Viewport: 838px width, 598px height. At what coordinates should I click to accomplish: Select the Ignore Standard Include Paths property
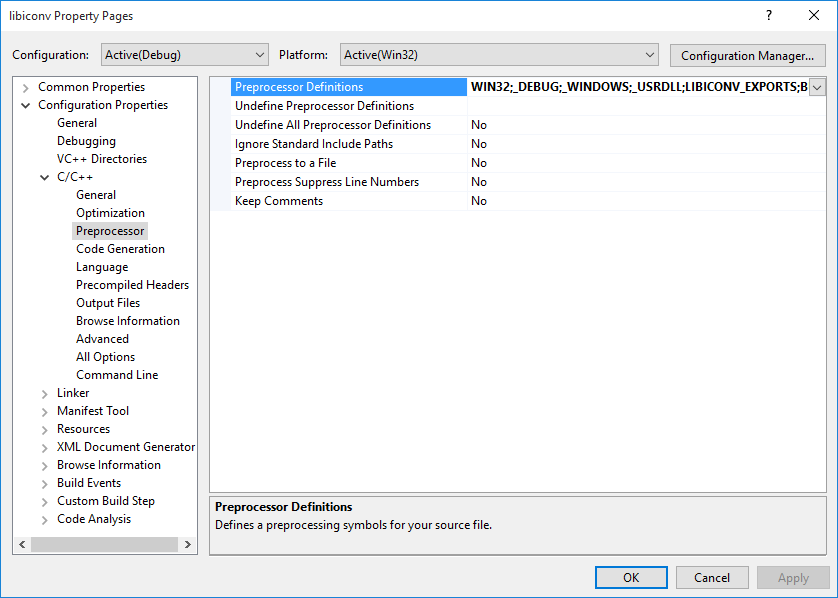tap(348, 144)
